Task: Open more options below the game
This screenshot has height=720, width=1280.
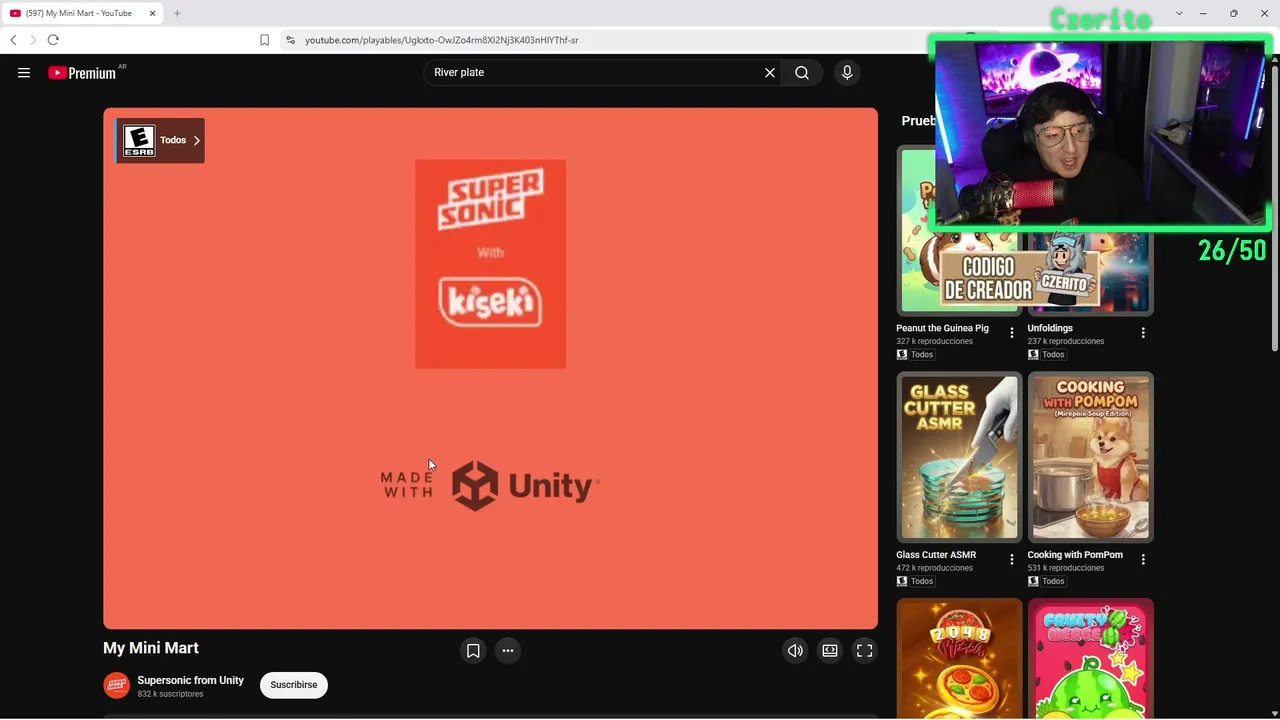Action: pos(508,651)
